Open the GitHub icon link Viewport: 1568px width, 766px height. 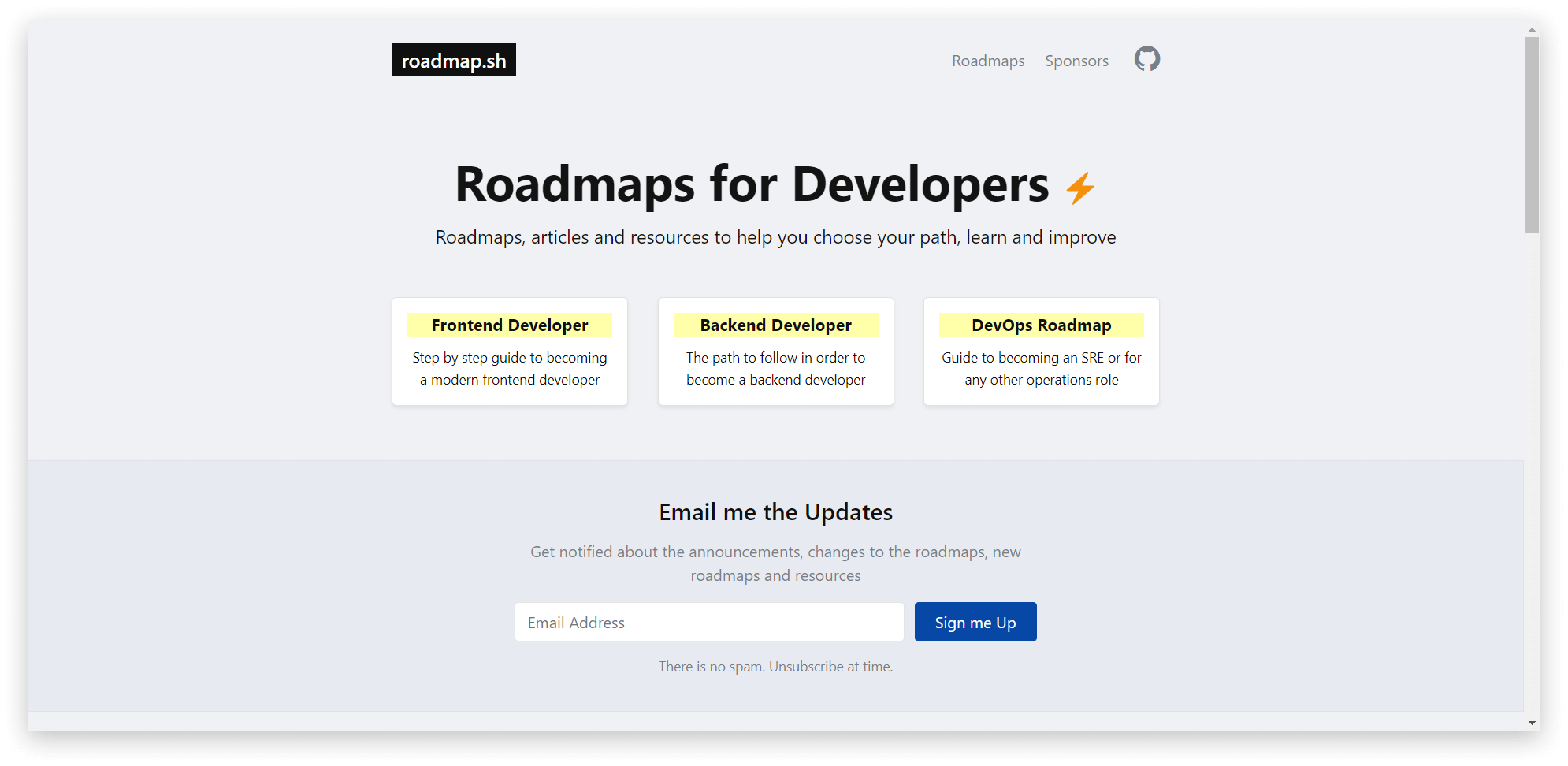(x=1146, y=59)
